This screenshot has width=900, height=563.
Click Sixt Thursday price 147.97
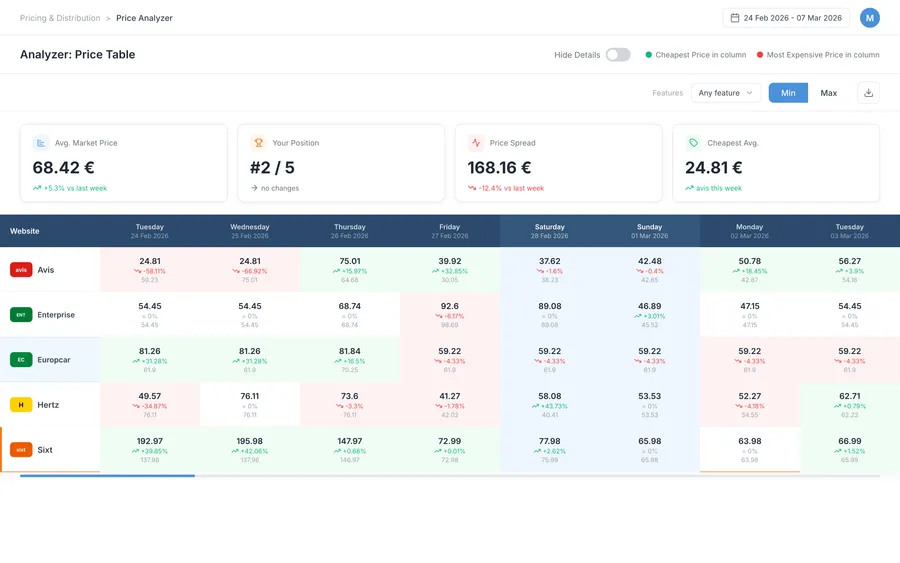coord(350,441)
